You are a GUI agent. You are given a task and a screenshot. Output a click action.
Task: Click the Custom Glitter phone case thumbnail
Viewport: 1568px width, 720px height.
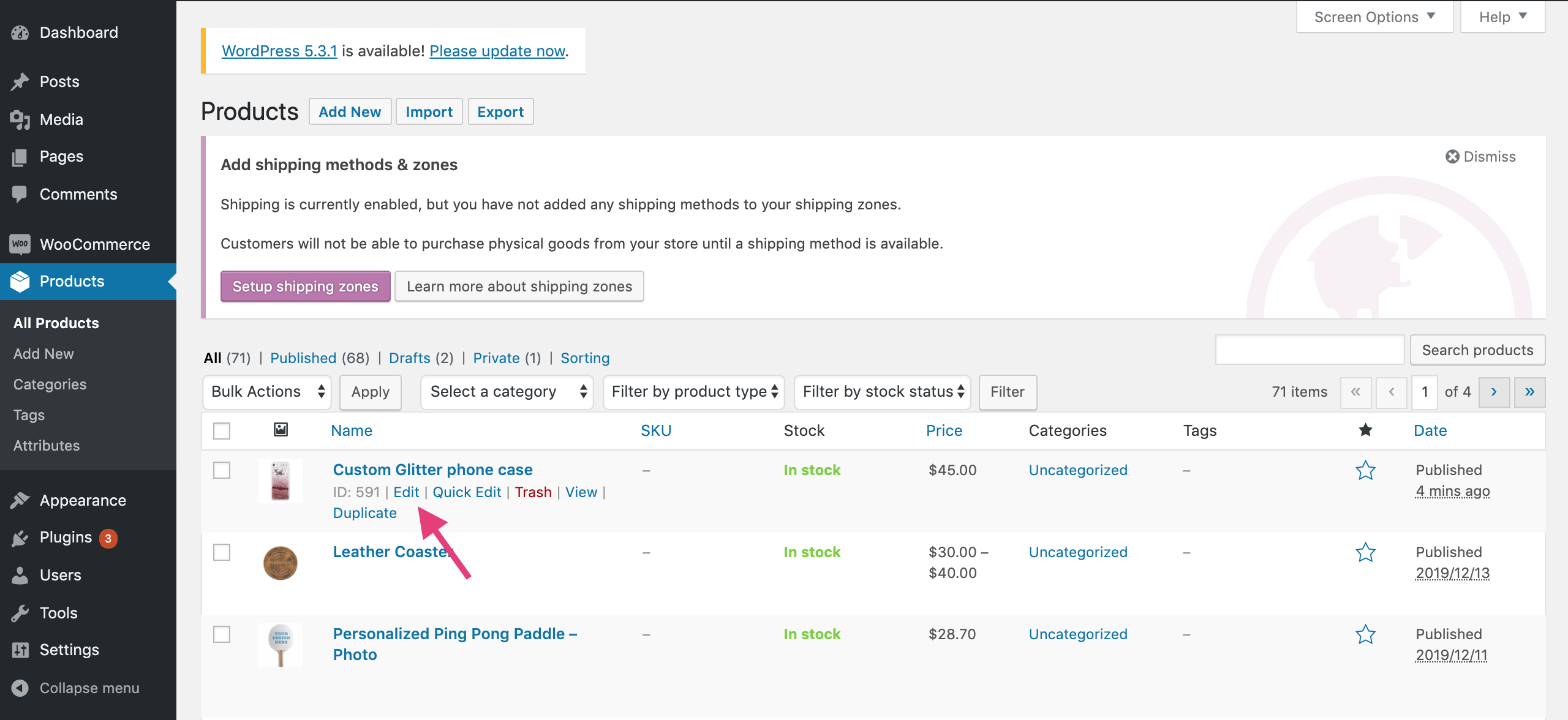click(281, 481)
